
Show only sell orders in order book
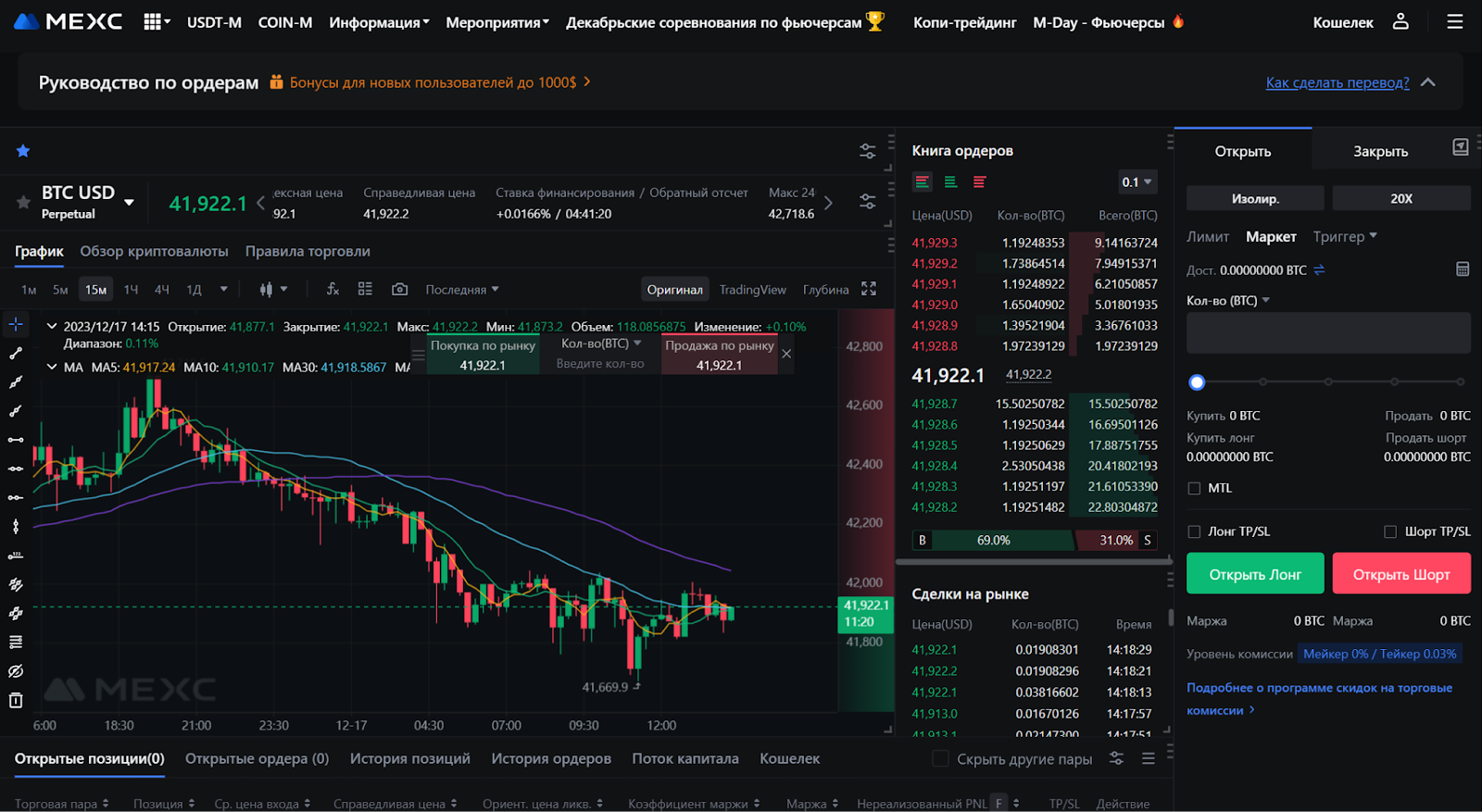(x=979, y=182)
